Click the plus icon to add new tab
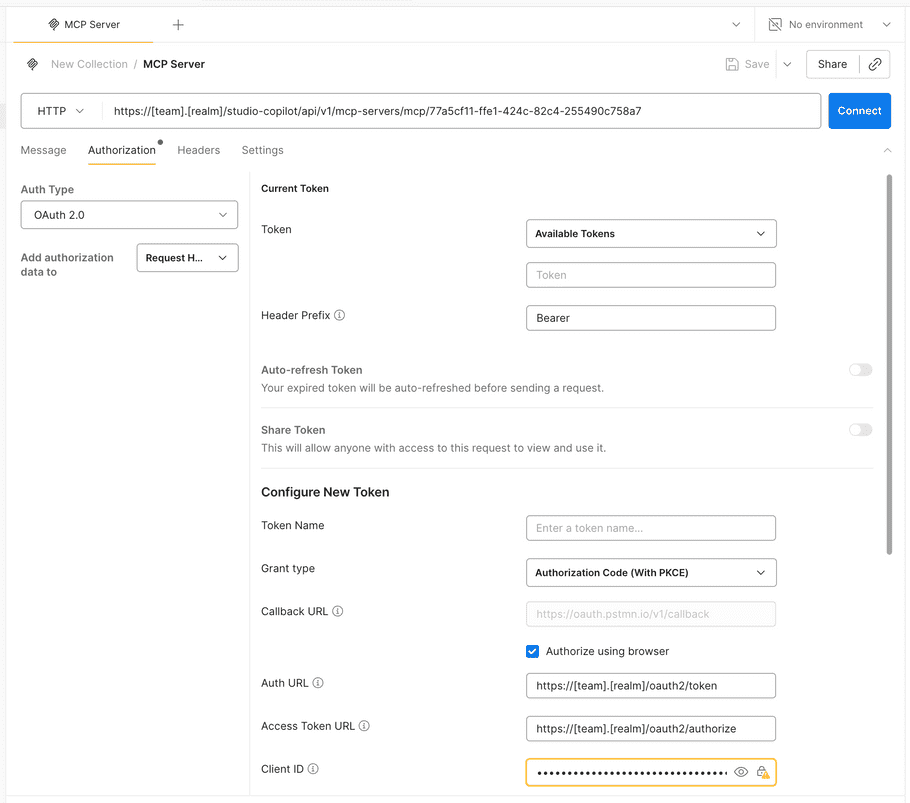The height and width of the screenshot is (803, 910). click(x=178, y=25)
